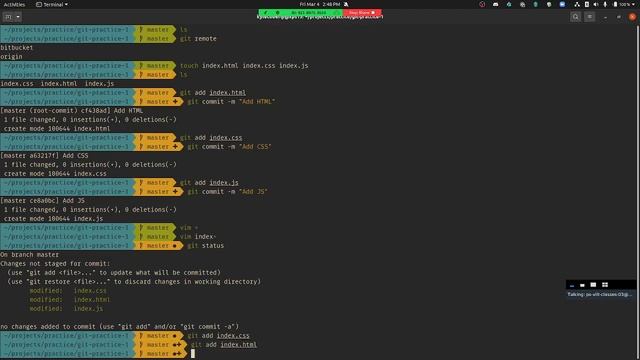Open the Activities overview
Screen dimensions: 640x360
(x=14, y=4)
